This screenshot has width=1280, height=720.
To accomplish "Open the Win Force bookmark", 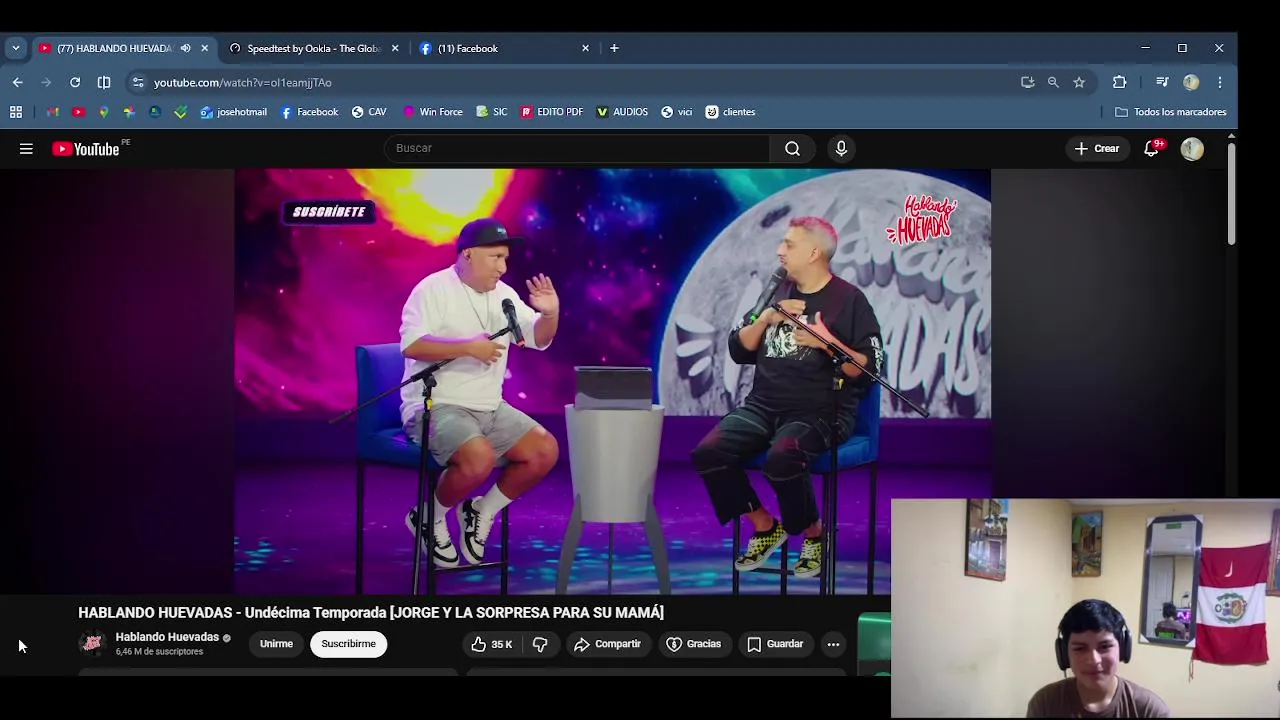I will (432, 112).
